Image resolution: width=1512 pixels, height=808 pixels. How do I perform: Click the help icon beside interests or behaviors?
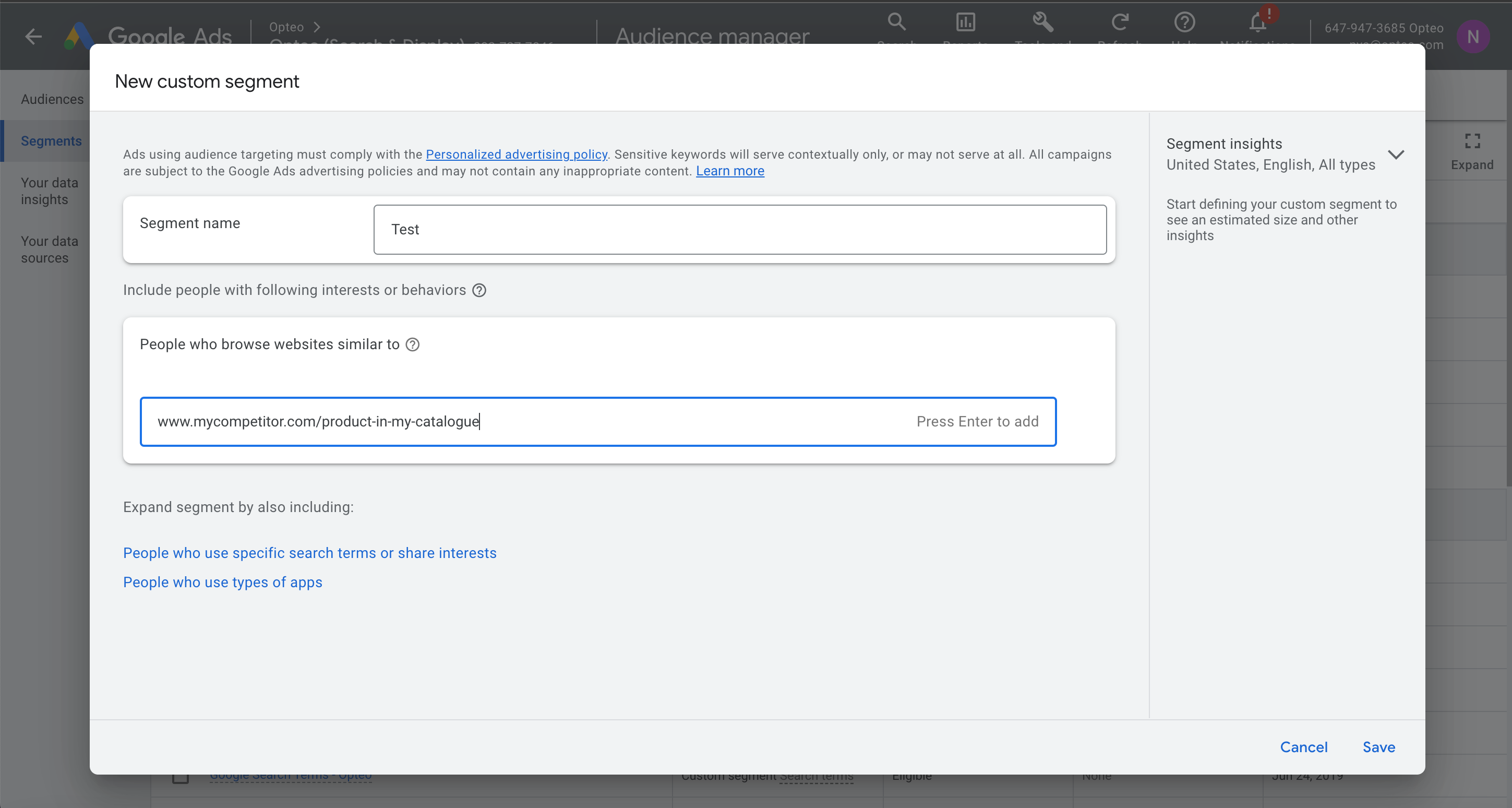tap(479, 290)
